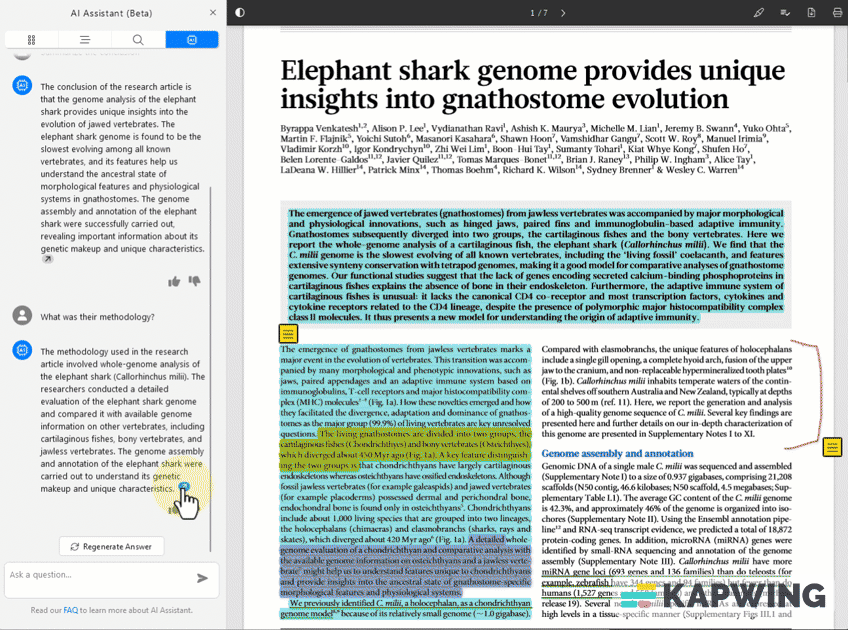Open the FAQ link
Screen dimensions: 848x630
(71, 610)
